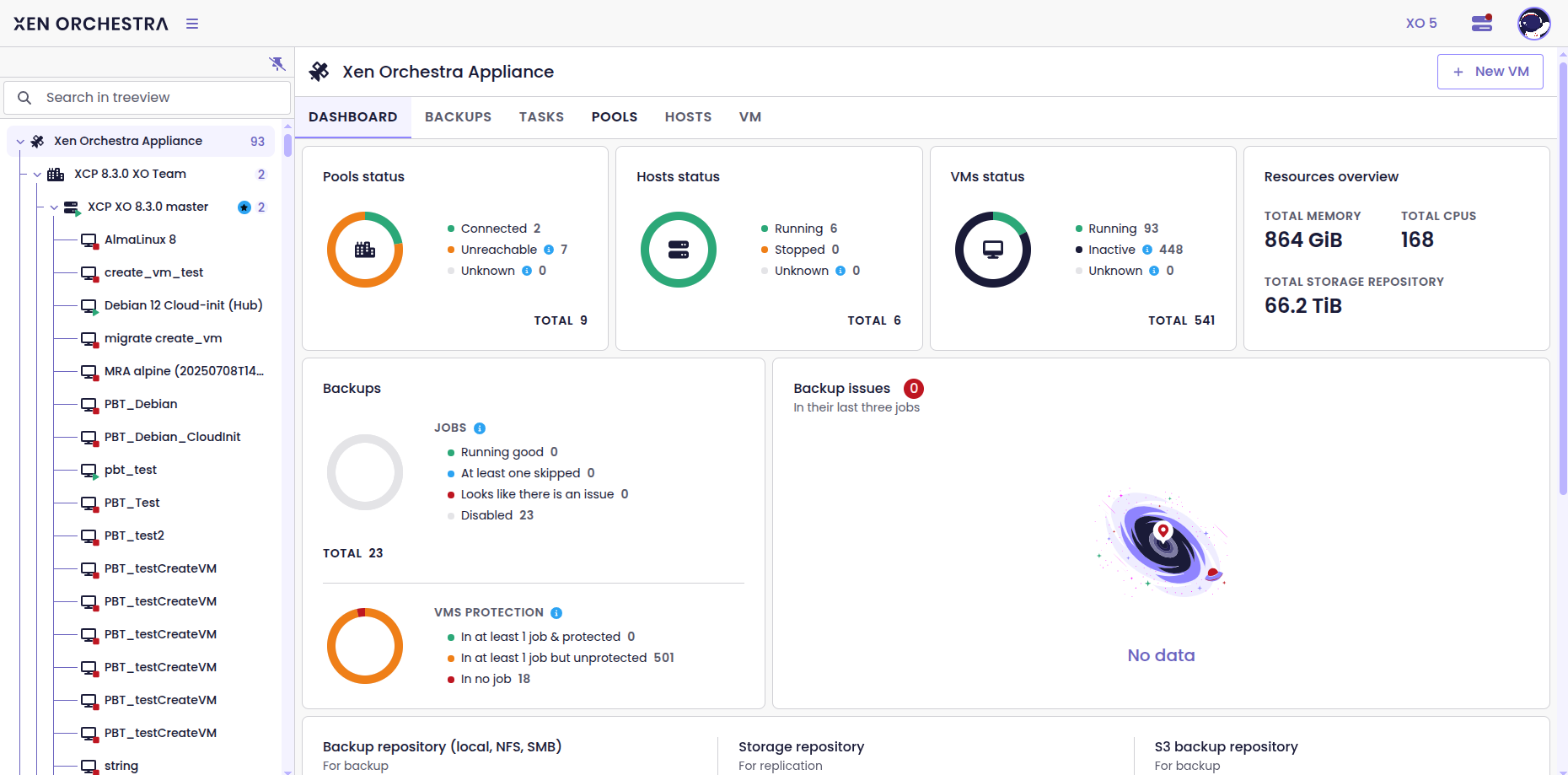This screenshot has width=1568, height=775.
Task: Go to Xen Orchestra logo home
Action: 91,24
